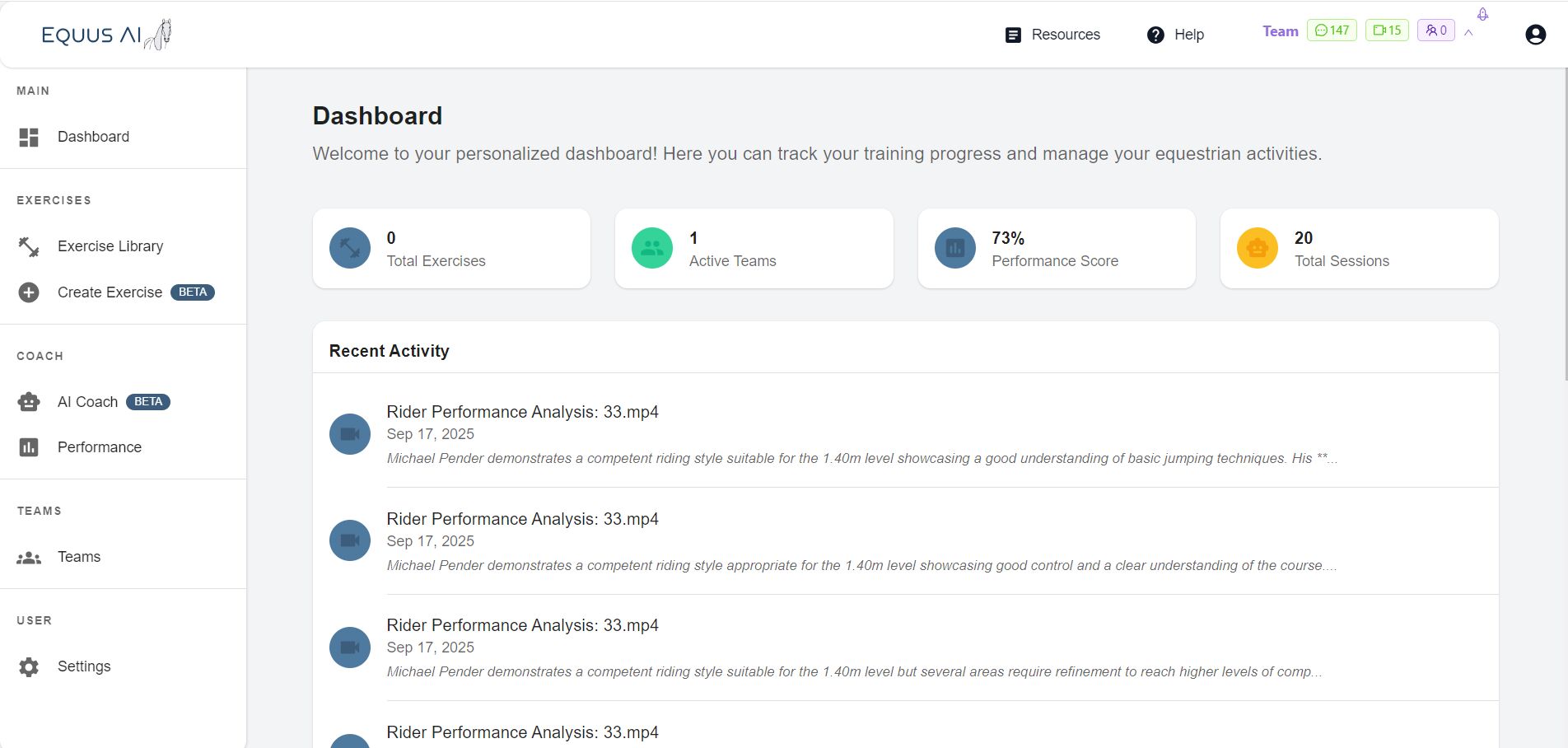Click the 147 messages usage badge

[1332, 30]
